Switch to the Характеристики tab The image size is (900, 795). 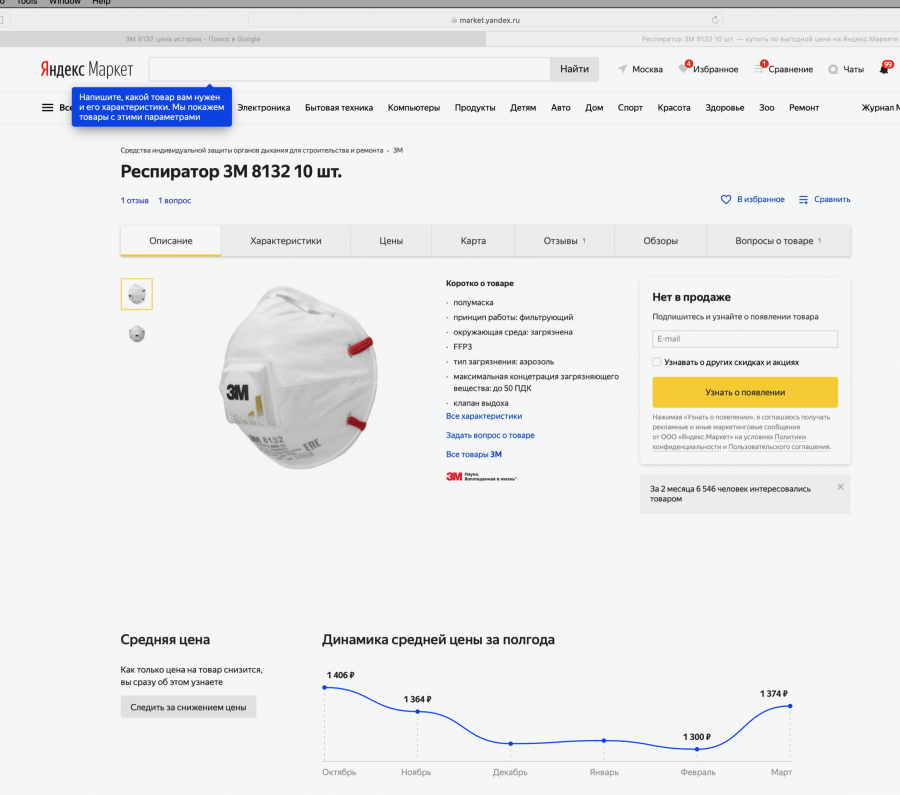point(285,241)
